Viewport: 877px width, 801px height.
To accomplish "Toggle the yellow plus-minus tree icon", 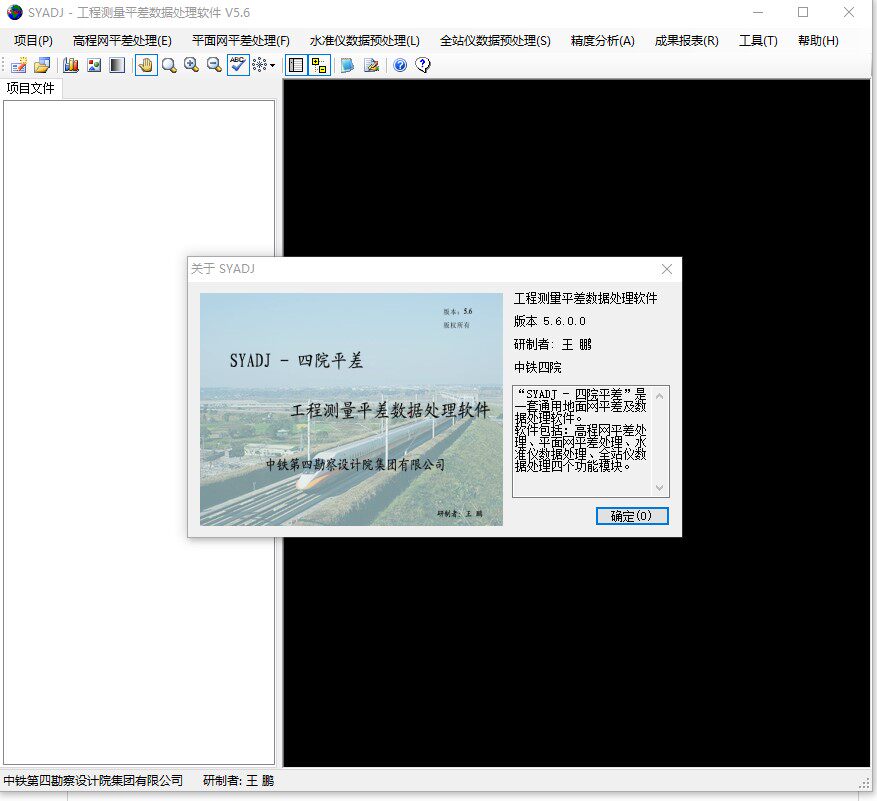I will pos(319,65).
